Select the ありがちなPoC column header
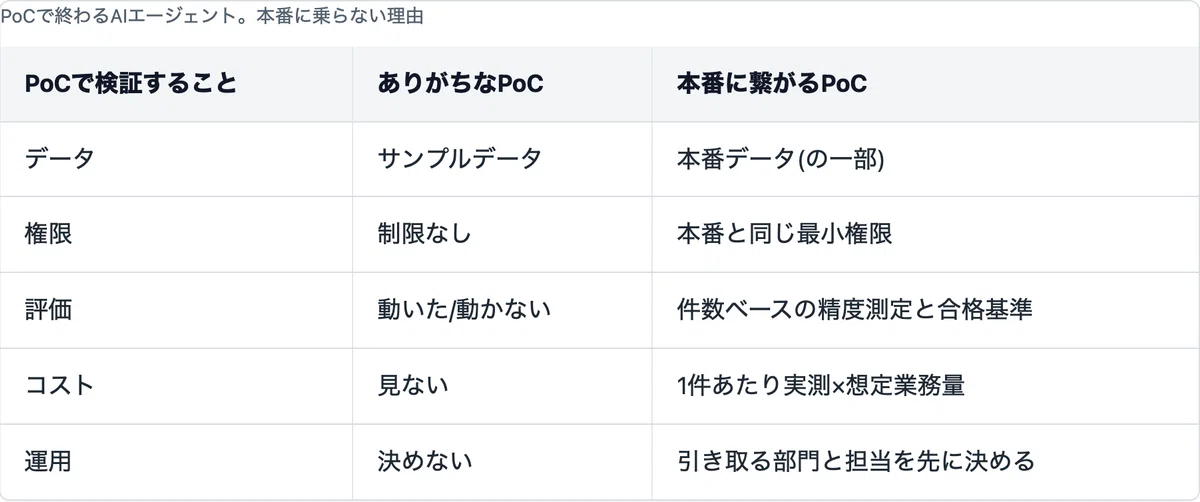Image resolution: width=1200 pixels, height=502 pixels. 460,84
